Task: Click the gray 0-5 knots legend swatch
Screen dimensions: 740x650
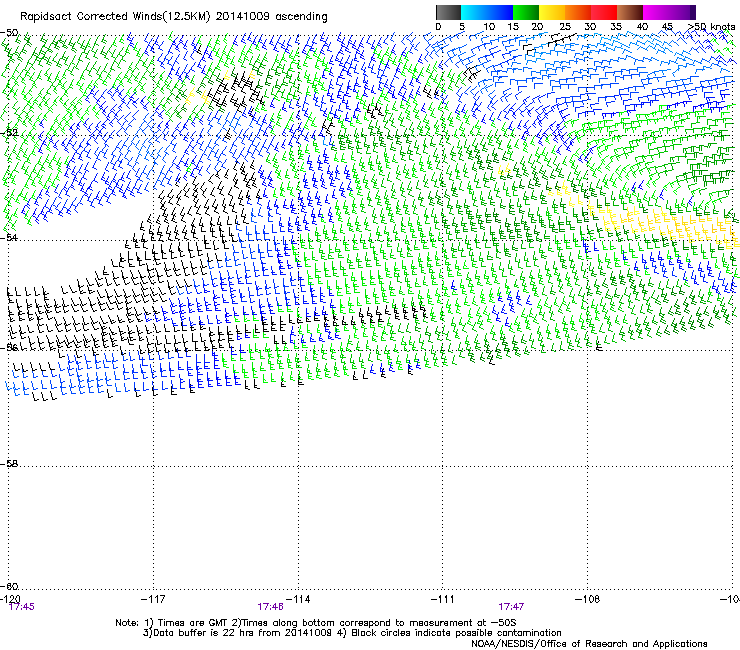Action: [448, 12]
